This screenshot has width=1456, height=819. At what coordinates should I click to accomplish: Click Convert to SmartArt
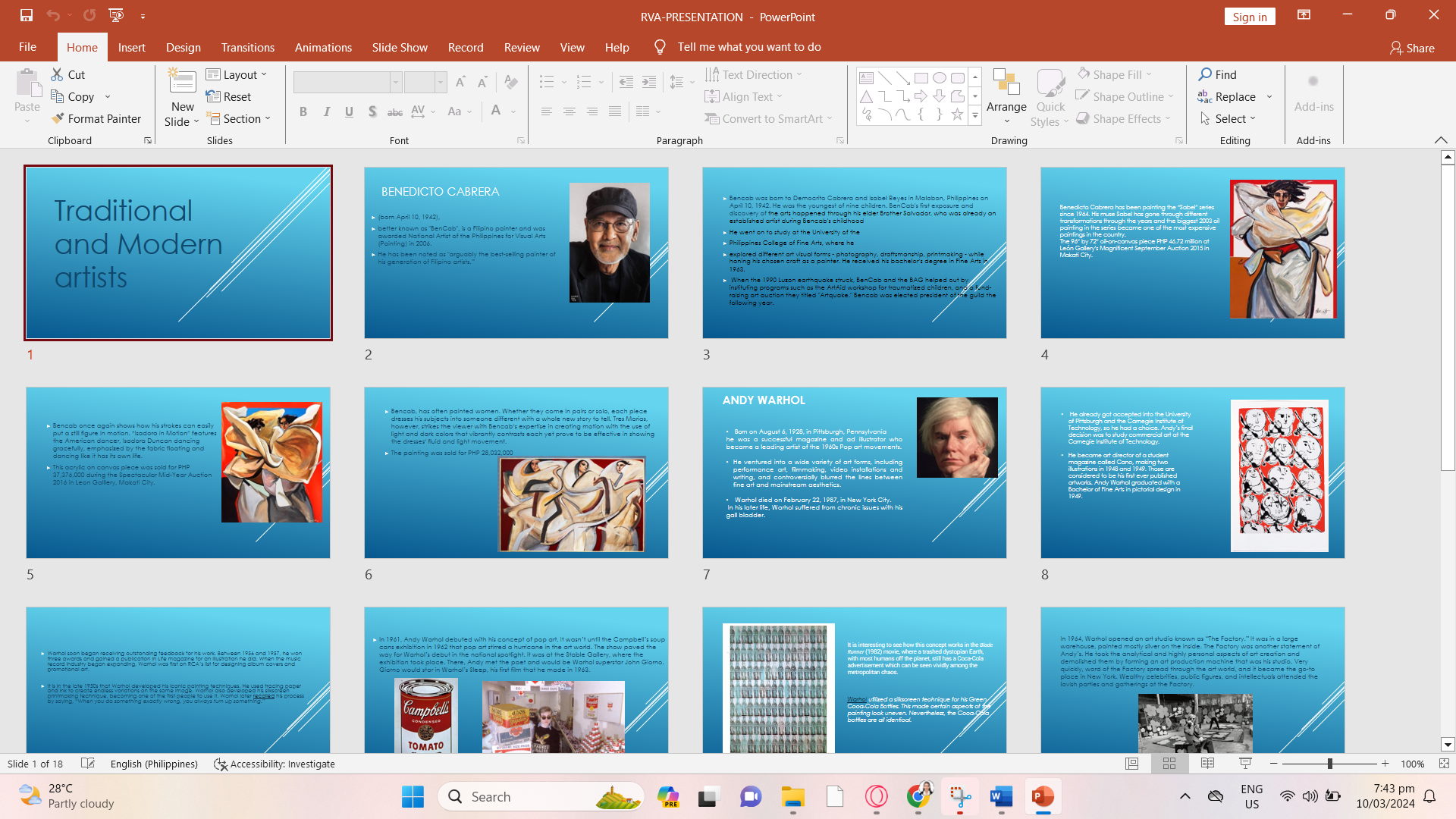(768, 118)
